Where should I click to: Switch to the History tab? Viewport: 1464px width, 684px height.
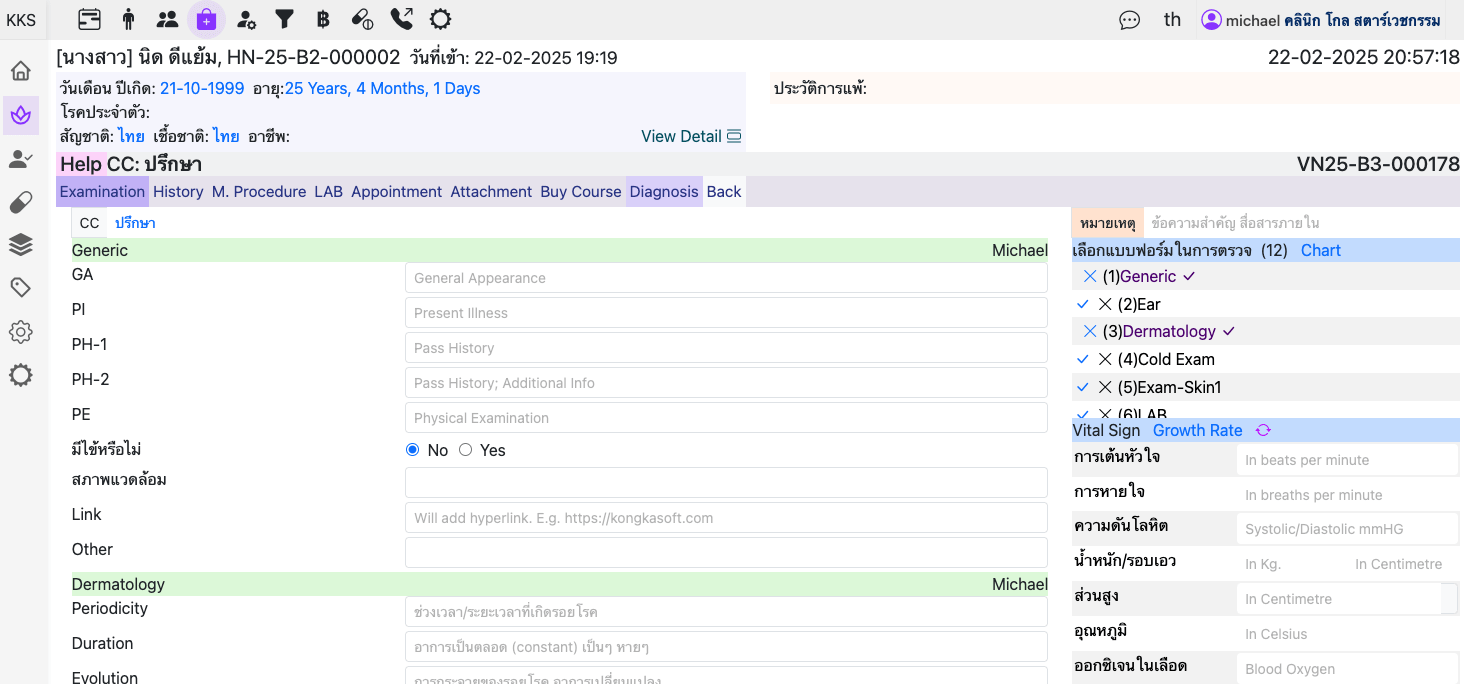point(178,192)
